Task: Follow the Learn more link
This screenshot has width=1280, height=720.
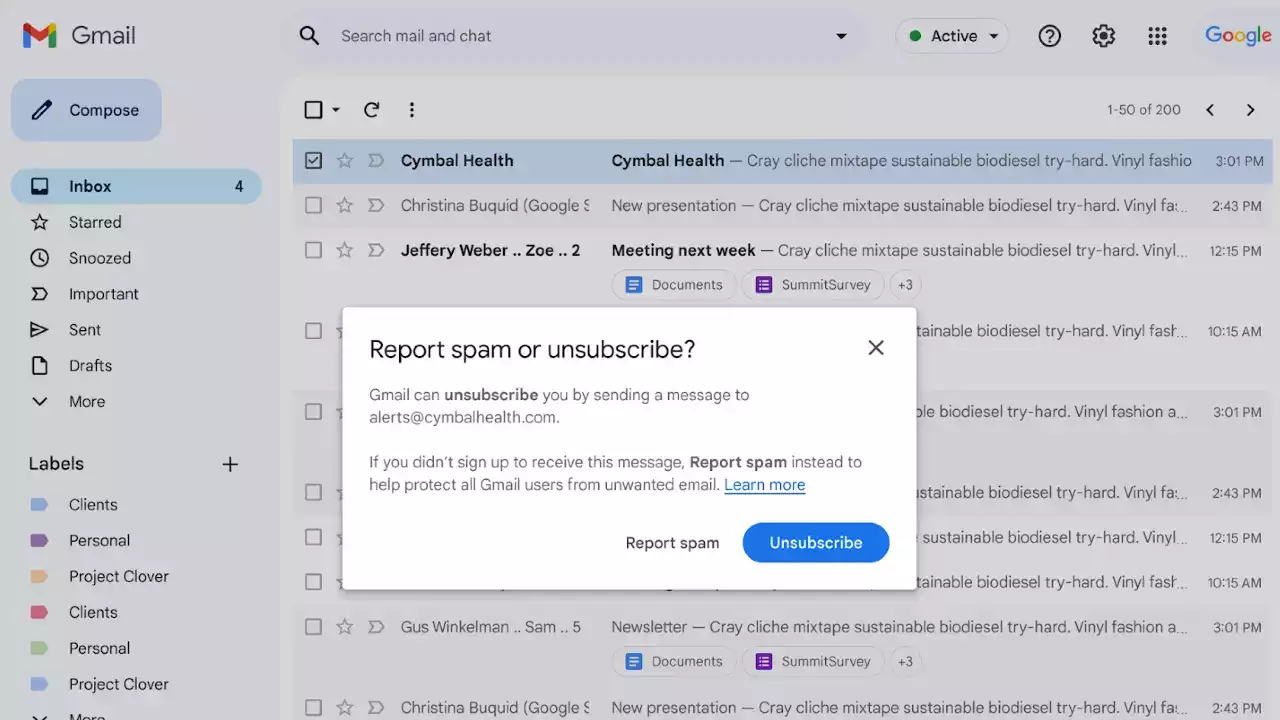Action: [765, 485]
